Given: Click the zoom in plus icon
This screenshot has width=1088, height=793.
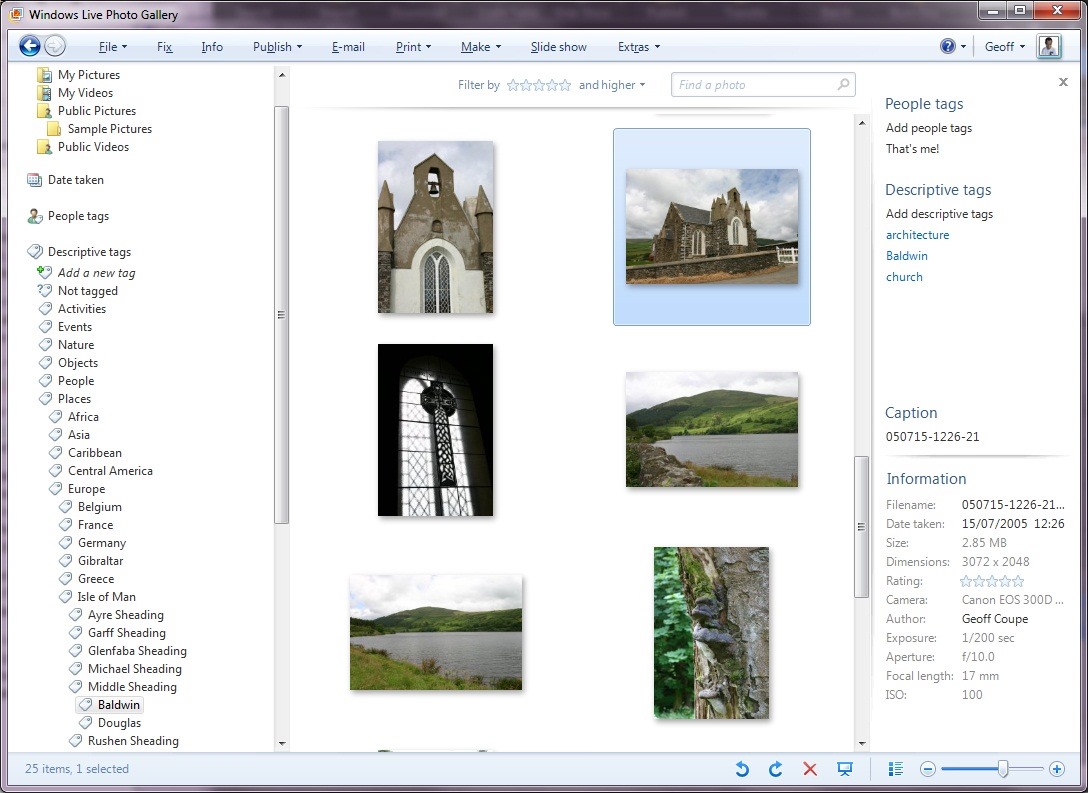Looking at the screenshot, I should click(x=1057, y=769).
